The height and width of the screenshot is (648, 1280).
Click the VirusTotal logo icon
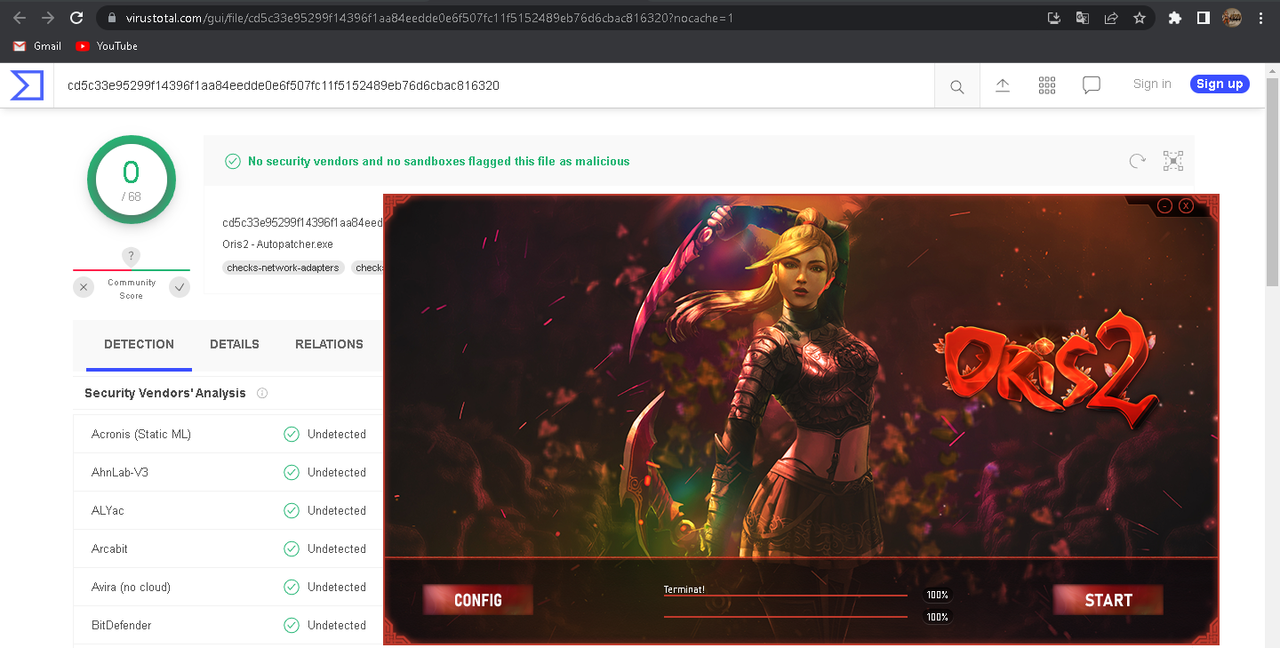tap(27, 85)
